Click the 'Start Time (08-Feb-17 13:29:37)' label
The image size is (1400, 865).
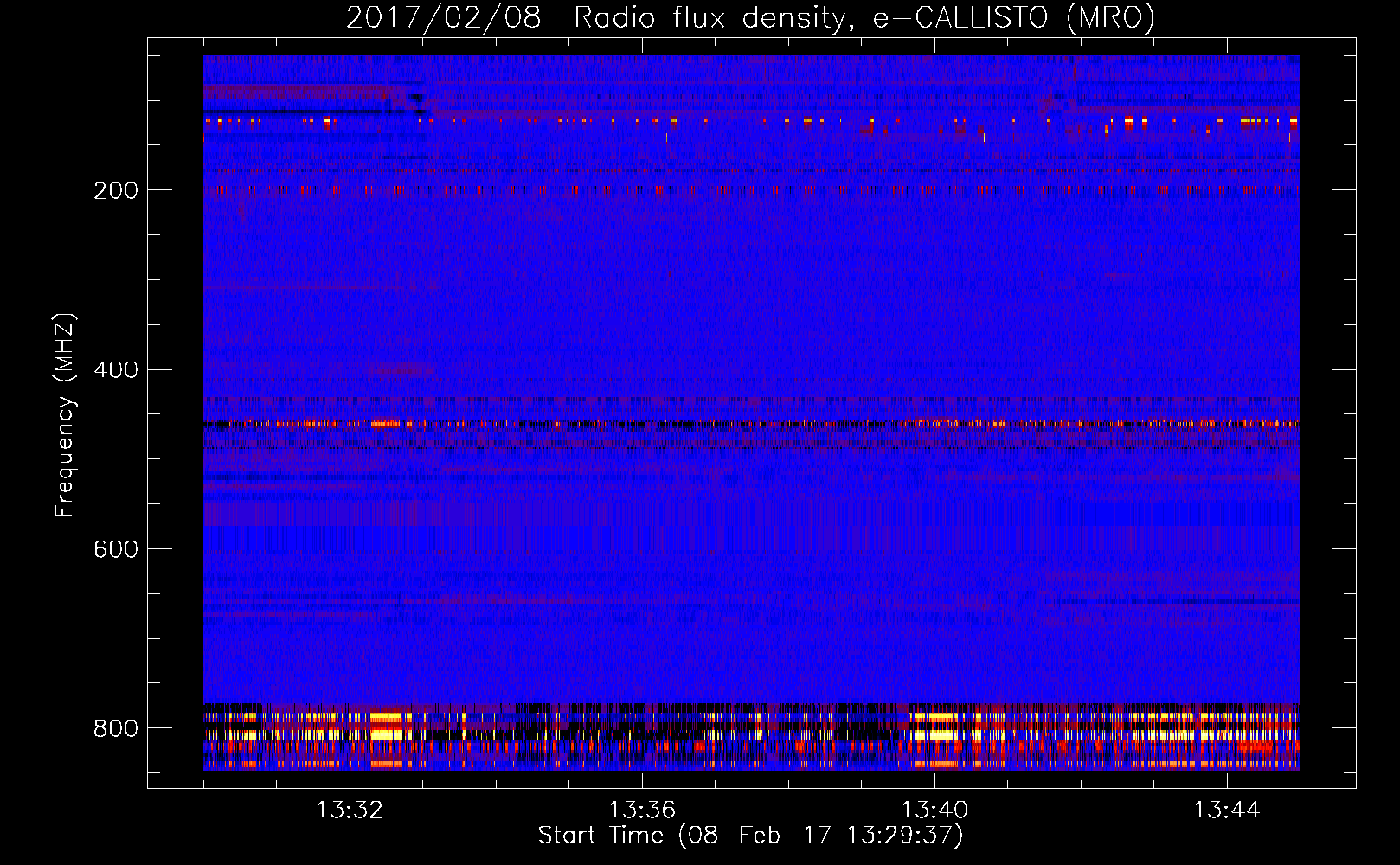750,836
